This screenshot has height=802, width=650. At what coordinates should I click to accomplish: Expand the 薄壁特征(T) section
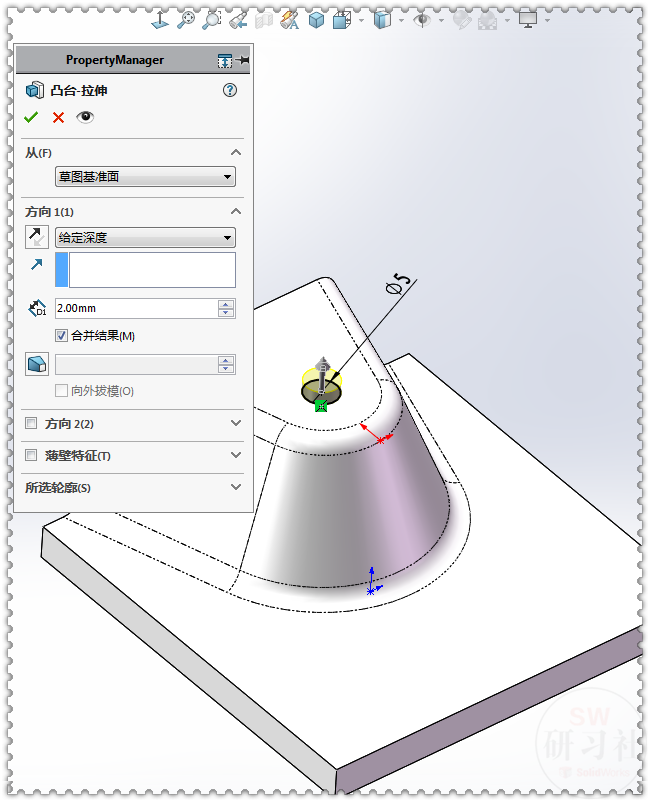tap(236, 455)
